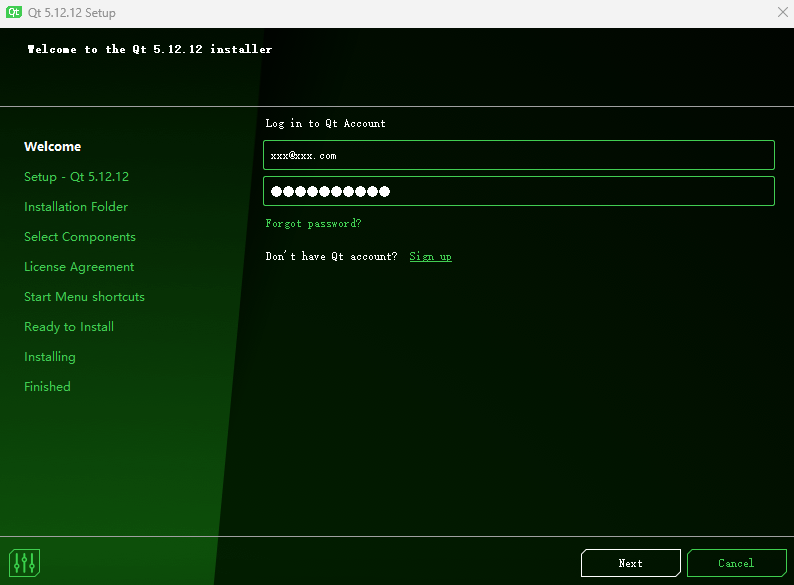The image size is (794, 585).
Task: Select the License Agreement step
Action: (79, 267)
